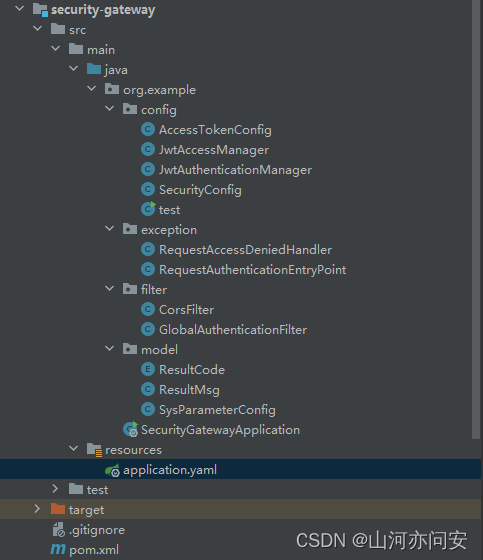Screen dimensions: 483x560
Task: Select the JwtAuthenticationManager class
Action: coord(235,170)
